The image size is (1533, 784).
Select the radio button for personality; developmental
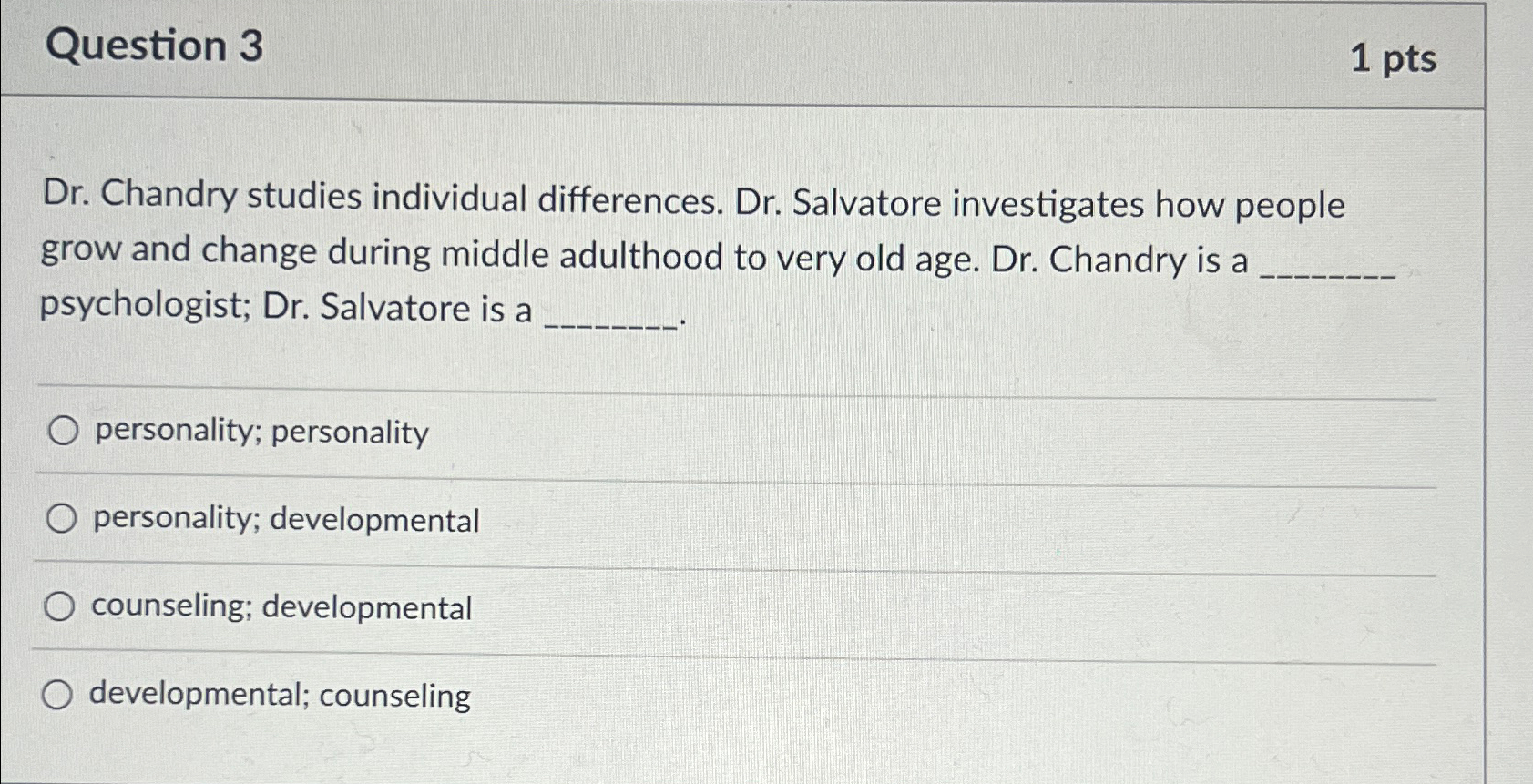point(61,518)
